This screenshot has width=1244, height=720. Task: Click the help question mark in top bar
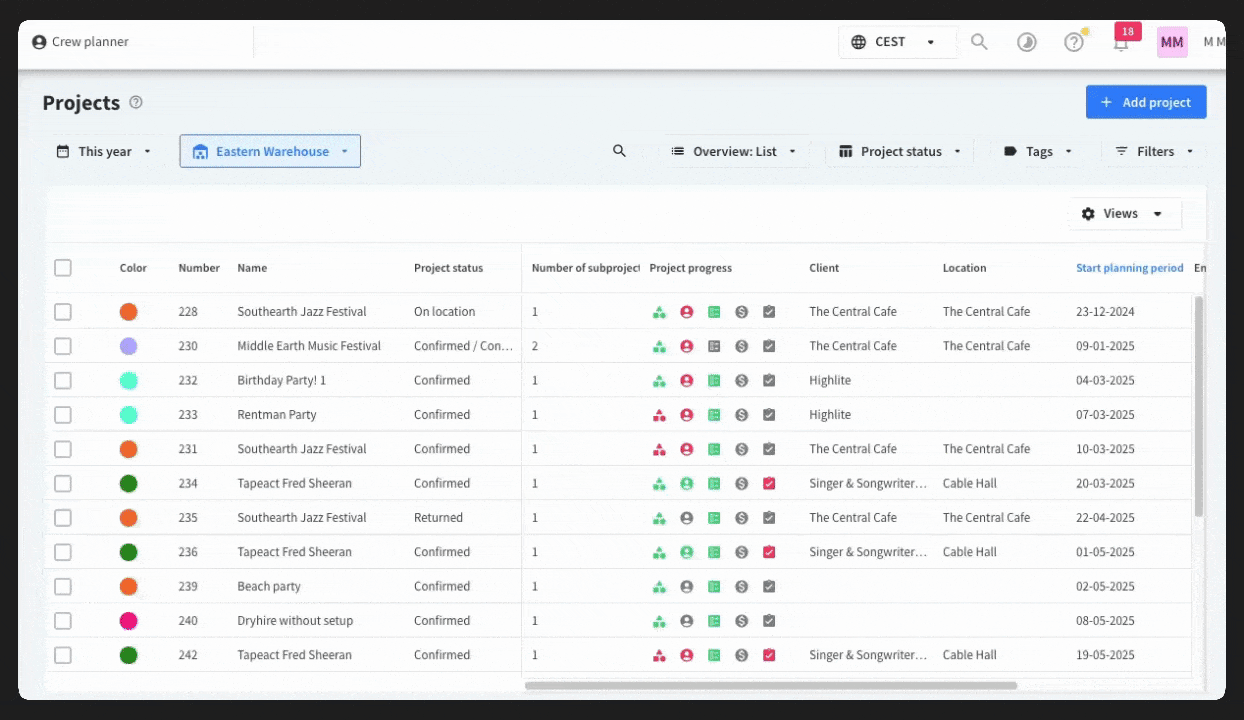point(1074,42)
